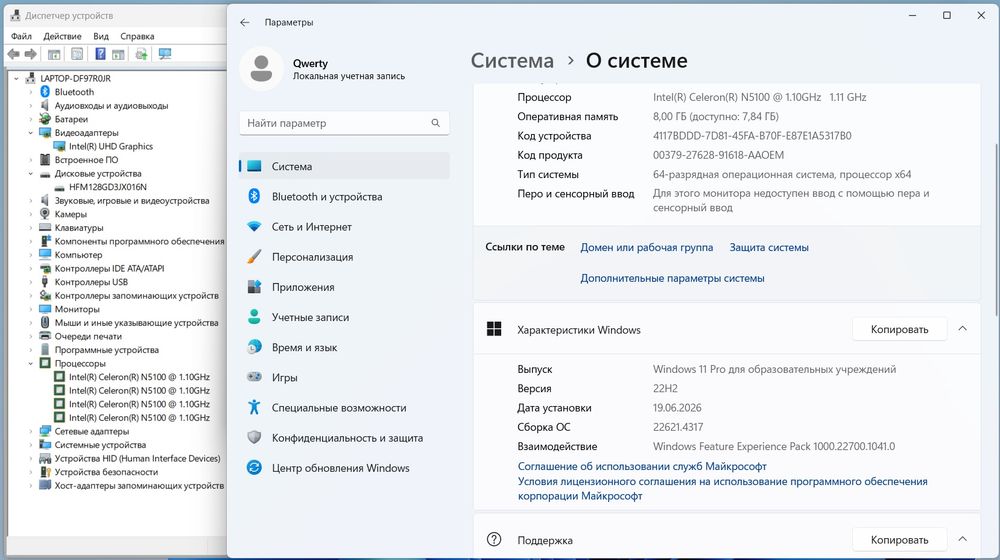The image size is (1000, 560).
Task: Click the Device Manager title bar icon
Action: [15, 15]
